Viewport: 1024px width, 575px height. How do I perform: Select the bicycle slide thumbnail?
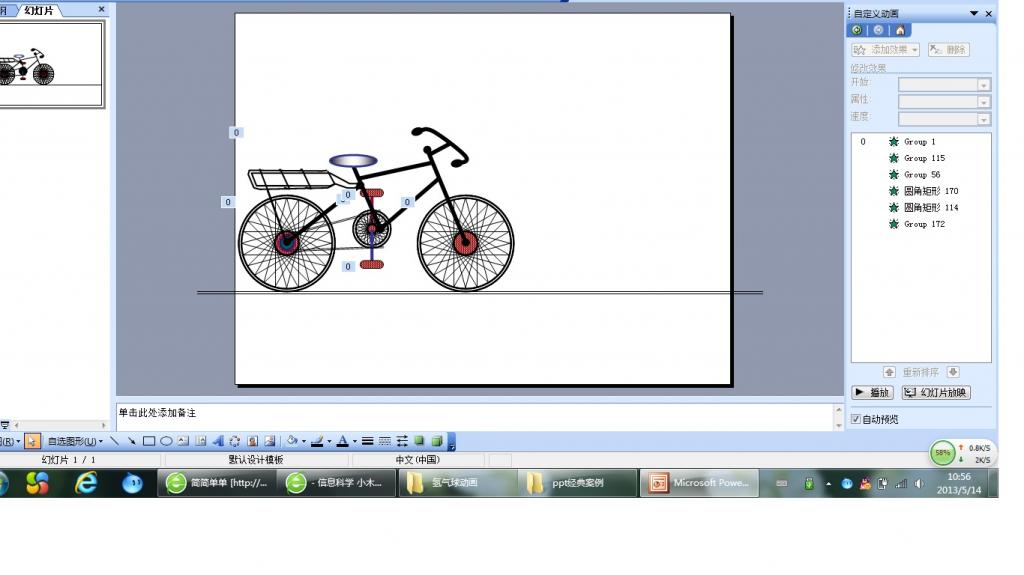pyautogui.click(x=51, y=64)
